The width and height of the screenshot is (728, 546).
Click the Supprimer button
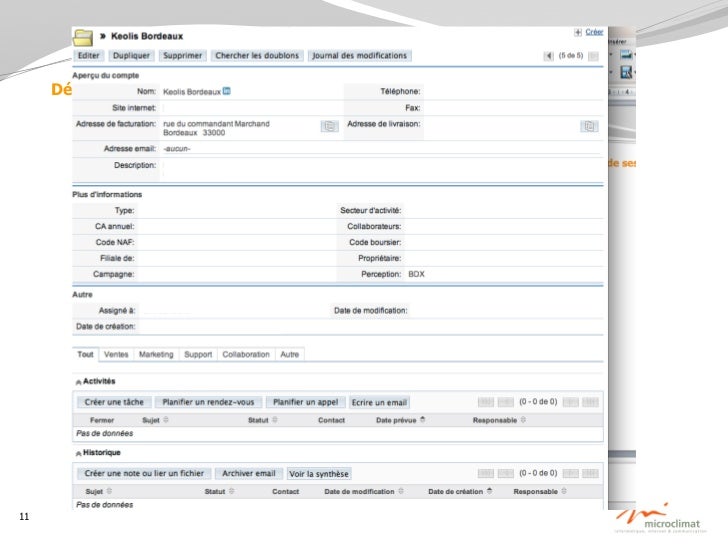point(182,56)
